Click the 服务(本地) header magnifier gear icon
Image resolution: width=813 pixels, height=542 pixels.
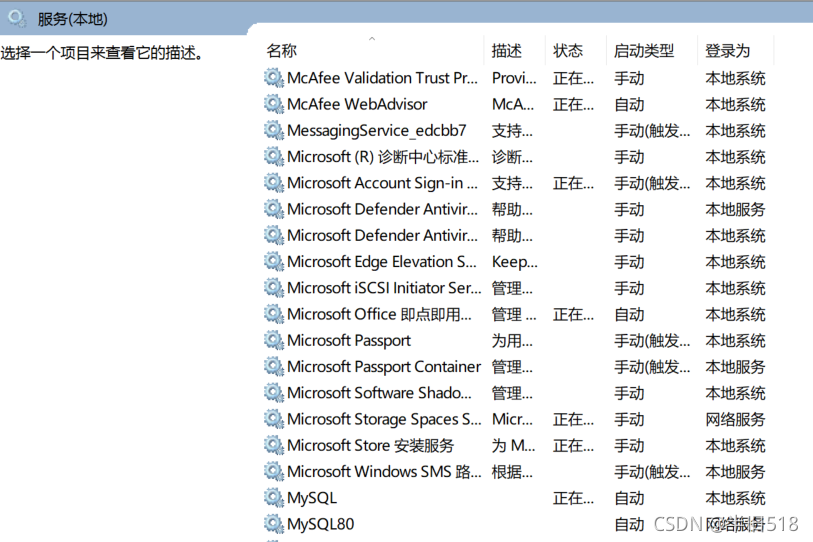(x=17, y=19)
